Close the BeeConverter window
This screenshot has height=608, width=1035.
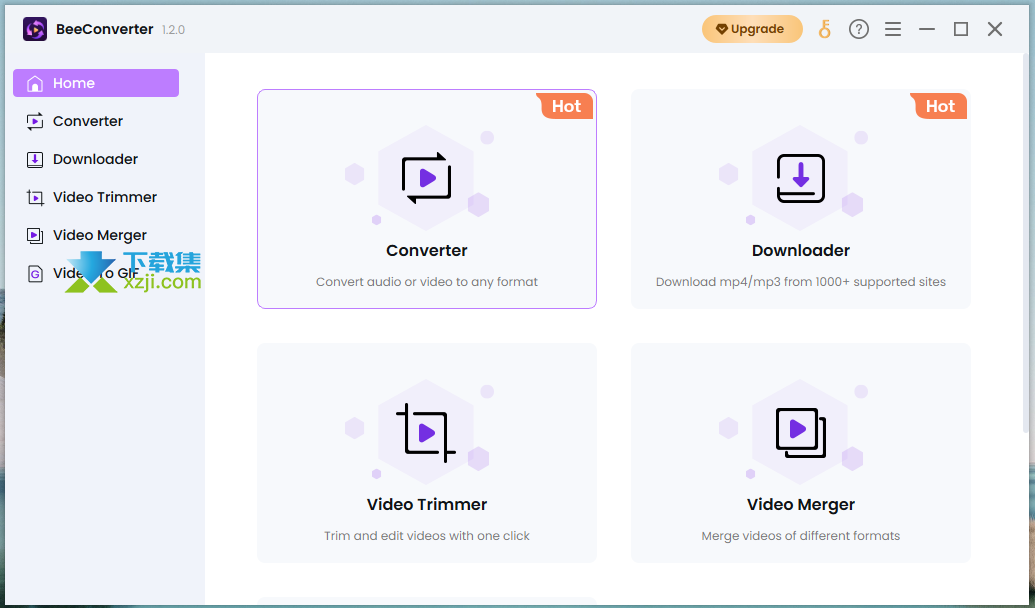pyautogui.click(x=995, y=29)
